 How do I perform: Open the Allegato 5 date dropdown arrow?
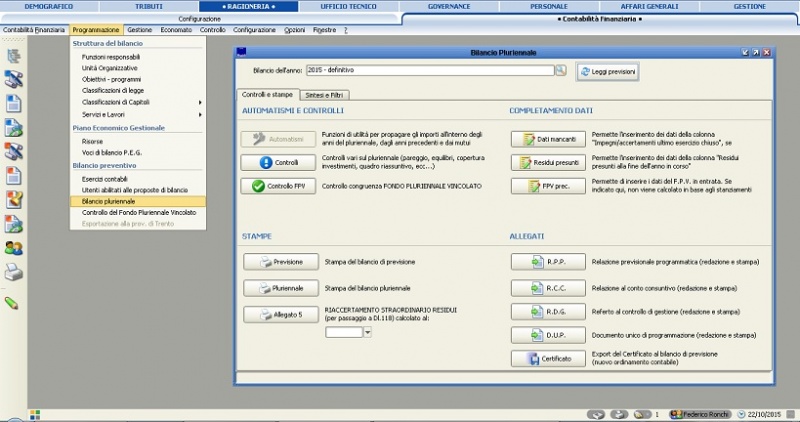368,332
